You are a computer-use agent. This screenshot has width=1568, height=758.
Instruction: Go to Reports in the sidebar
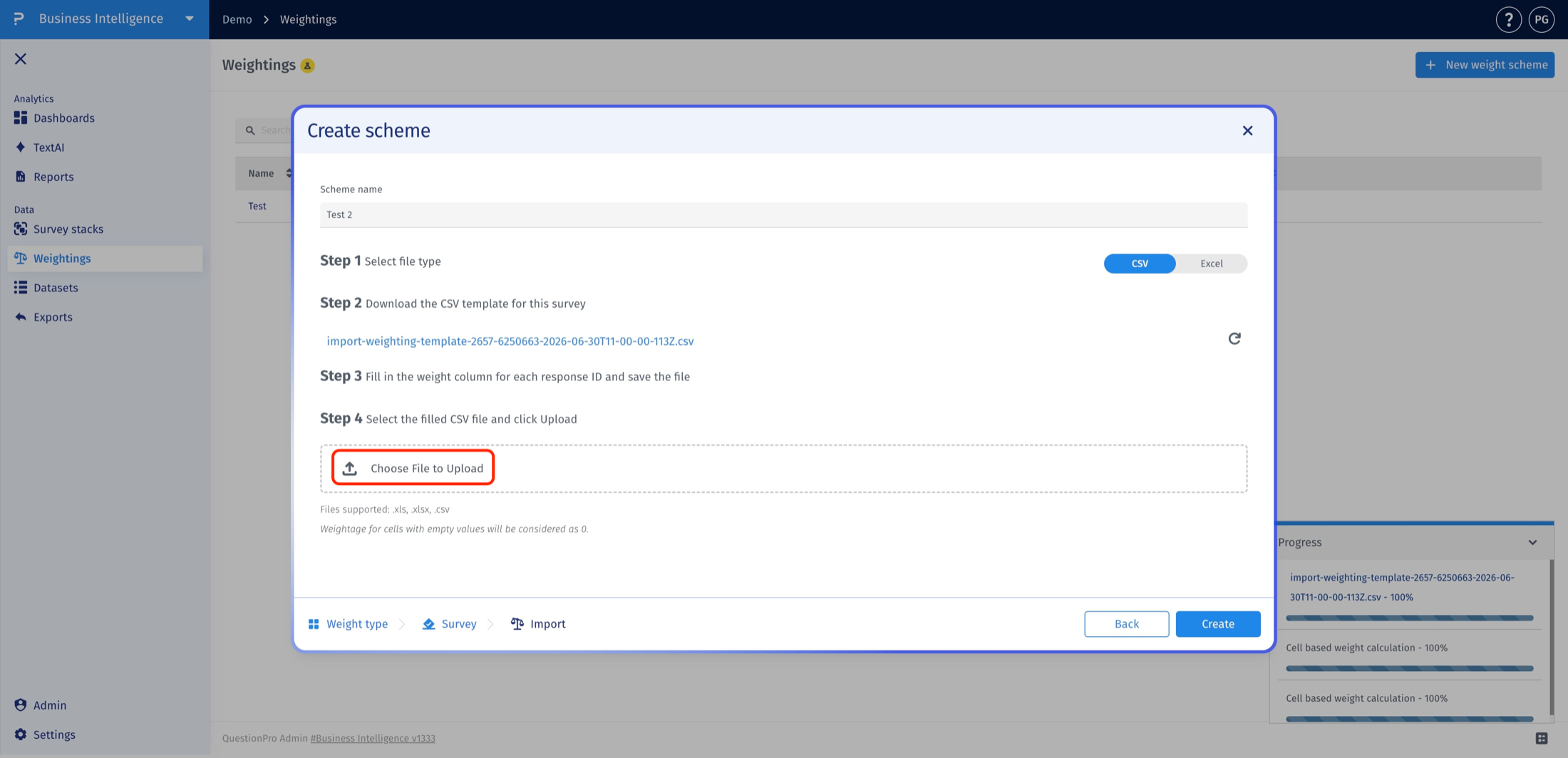point(53,176)
